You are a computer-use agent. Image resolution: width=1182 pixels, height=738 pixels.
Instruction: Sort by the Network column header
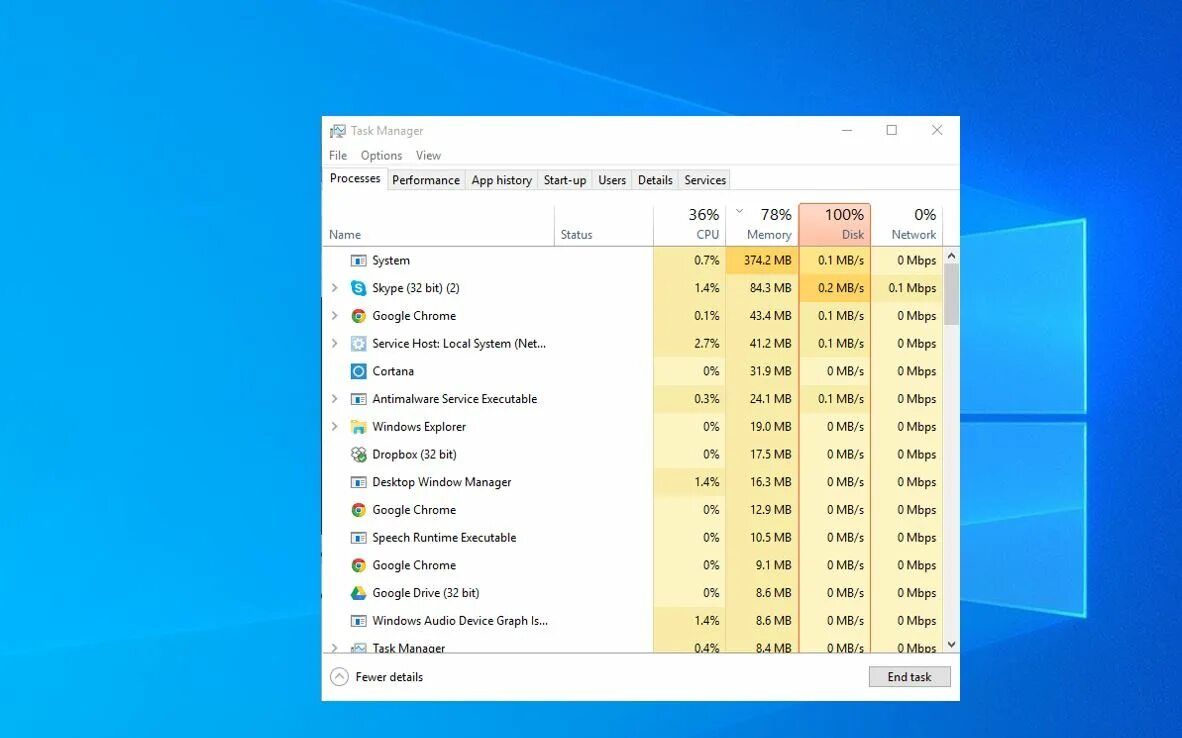[907, 225]
